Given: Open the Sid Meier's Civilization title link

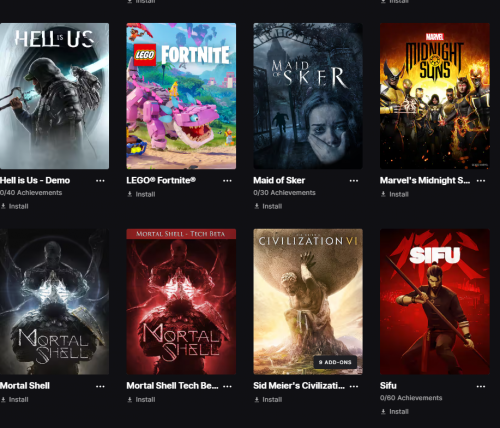Looking at the screenshot, I should 299,386.
